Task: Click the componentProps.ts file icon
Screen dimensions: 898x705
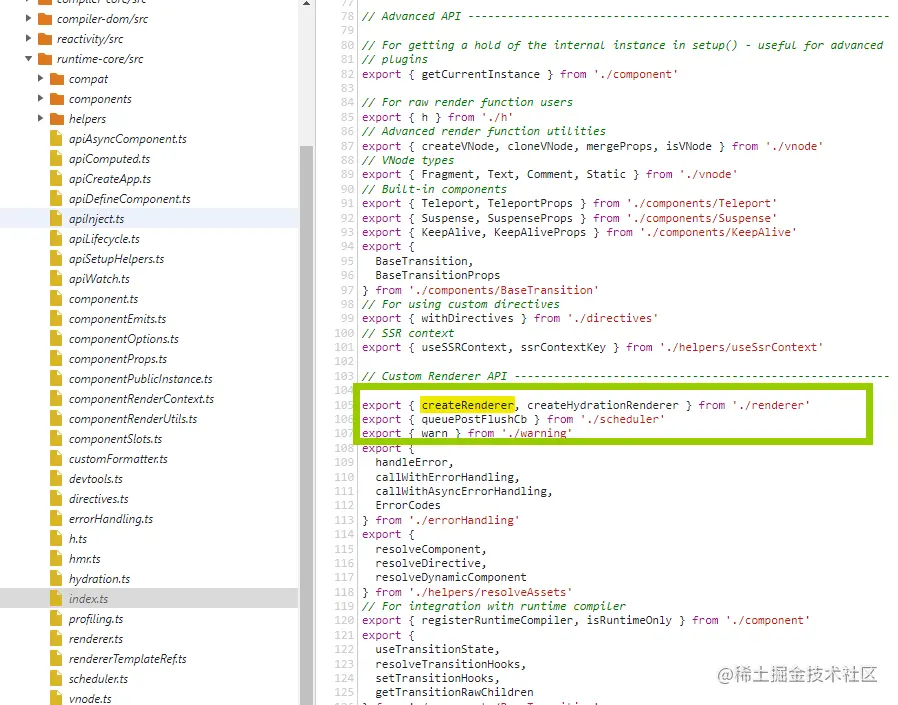Action: pos(56,359)
